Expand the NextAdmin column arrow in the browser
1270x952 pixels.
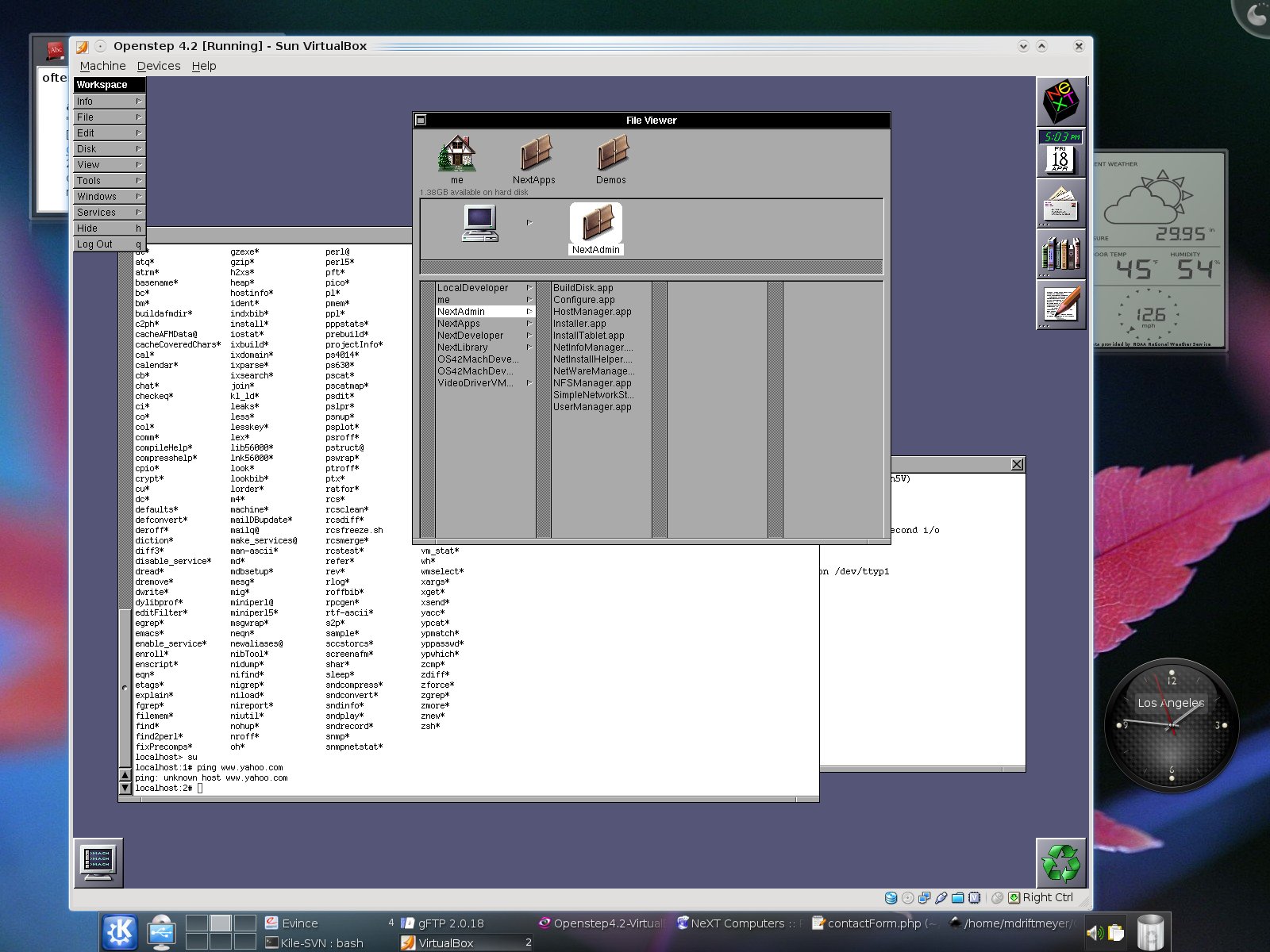pyautogui.click(x=530, y=312)
